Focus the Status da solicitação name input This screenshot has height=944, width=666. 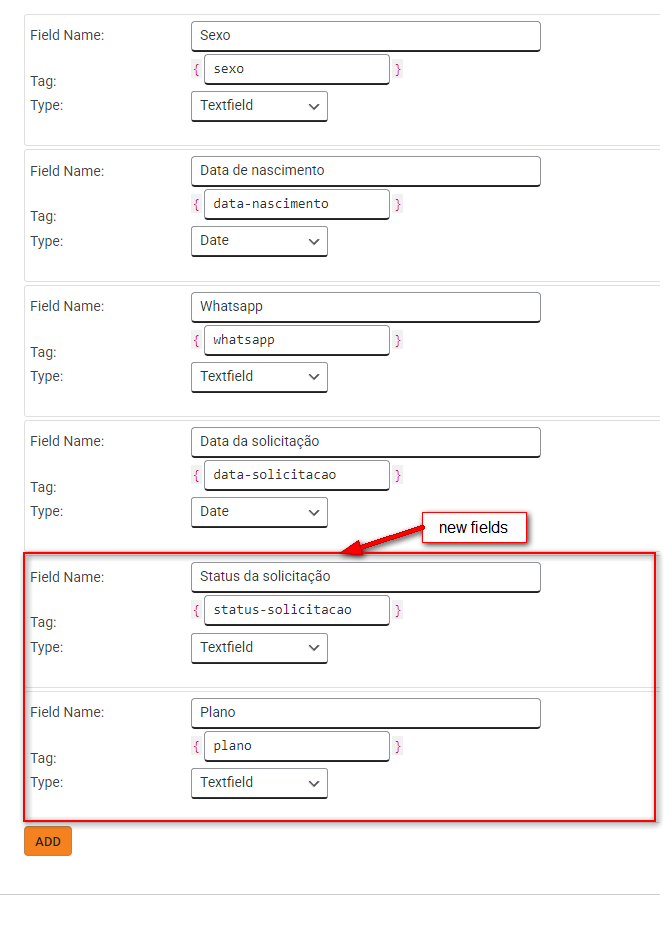(365, 577)
